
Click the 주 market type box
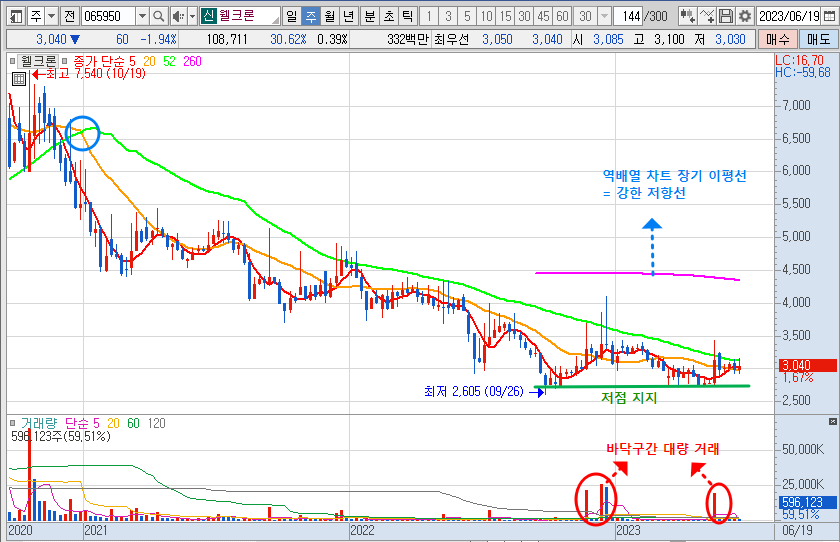36,16
